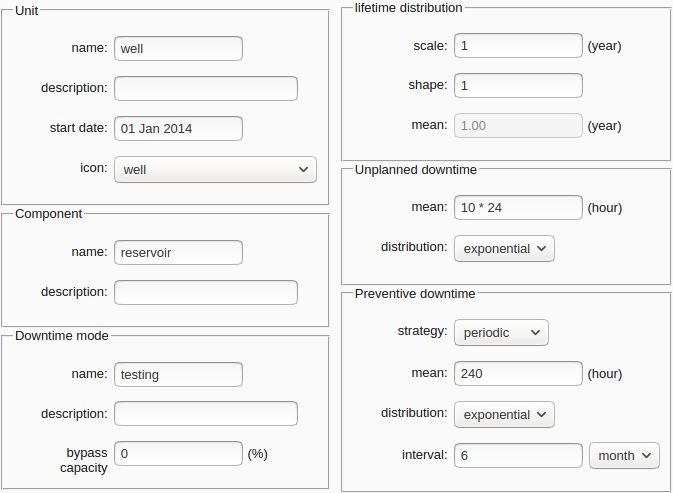
Task: Click the Component description field
Action: (x=205, y=292)
